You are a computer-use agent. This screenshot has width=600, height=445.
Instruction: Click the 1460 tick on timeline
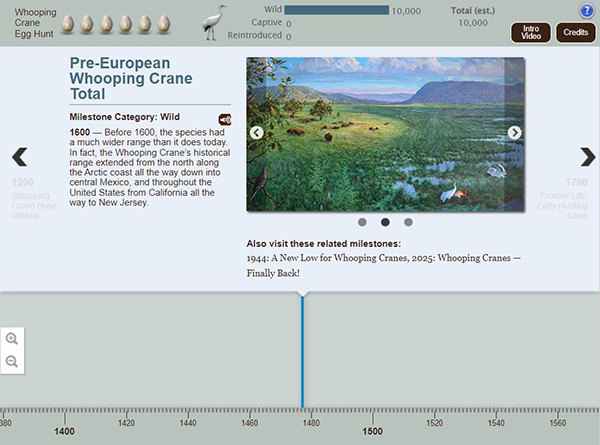(x=249, y=423)
